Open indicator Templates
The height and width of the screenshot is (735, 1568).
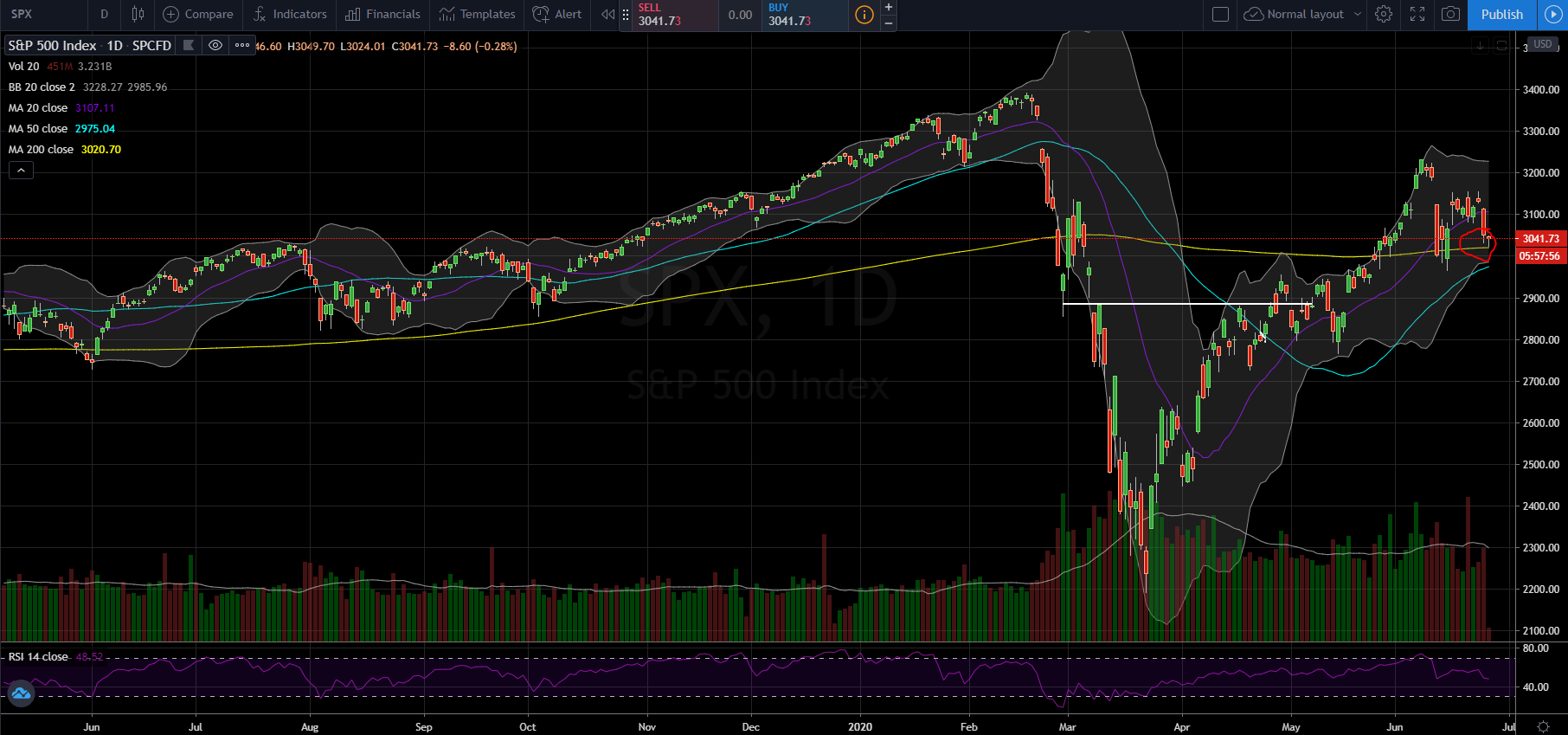477,14
